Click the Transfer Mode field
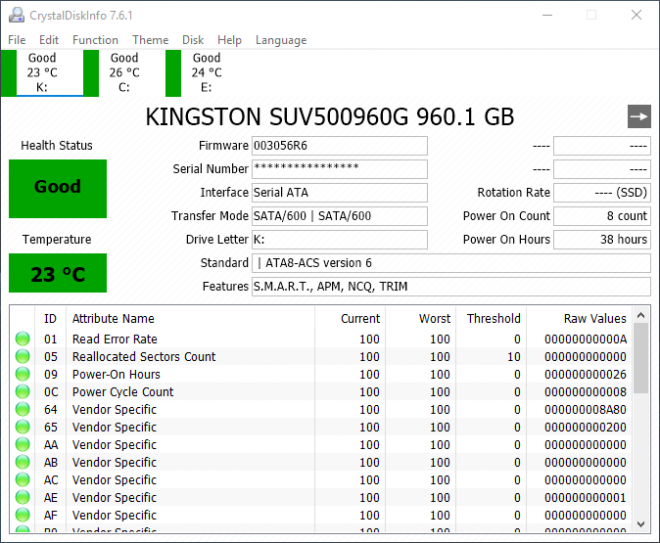Viewport: 660px width, 543px height. [340, 216]
